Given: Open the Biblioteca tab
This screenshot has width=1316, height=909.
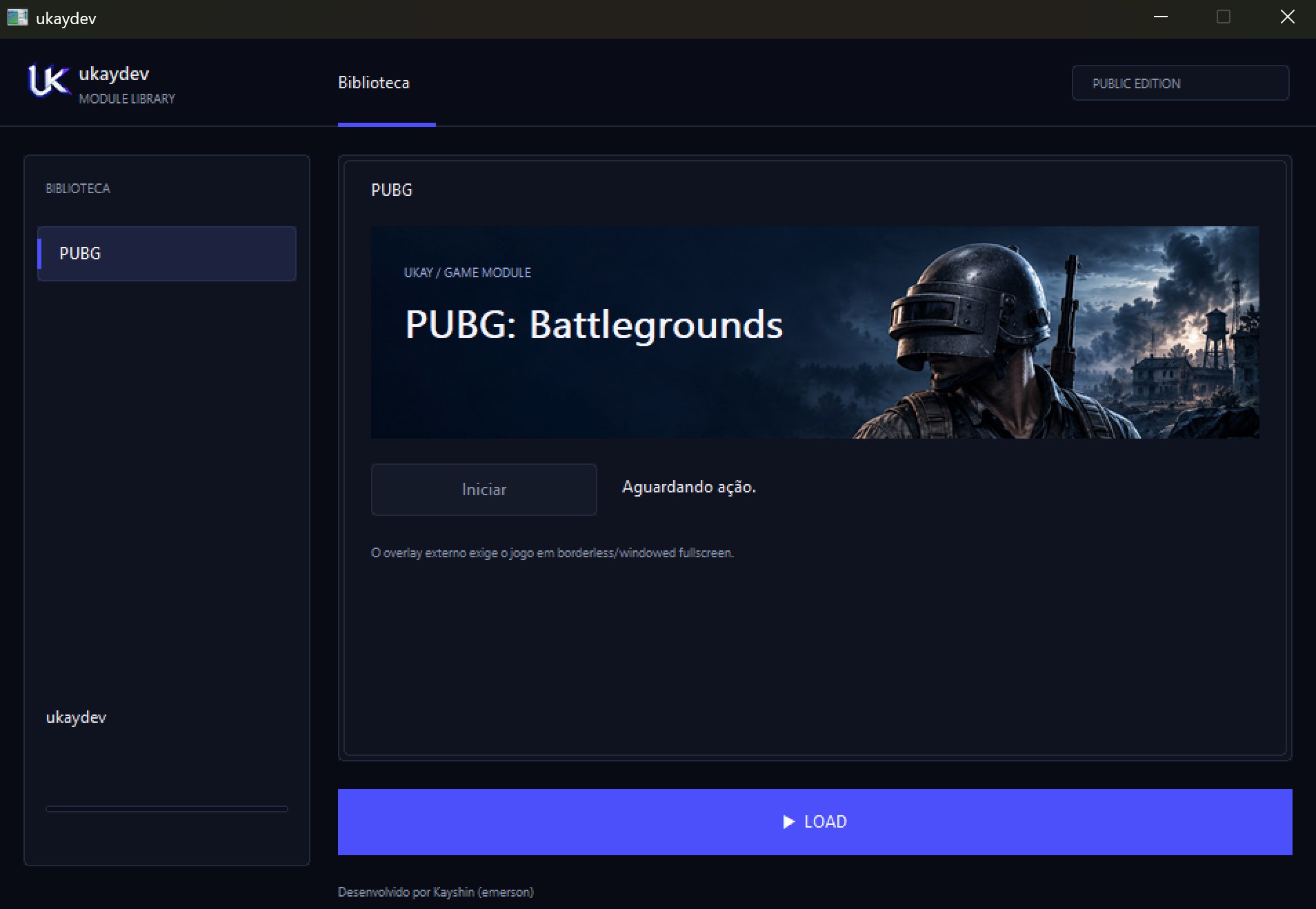Looking at the screenshot, I should [x=373, y=83].
